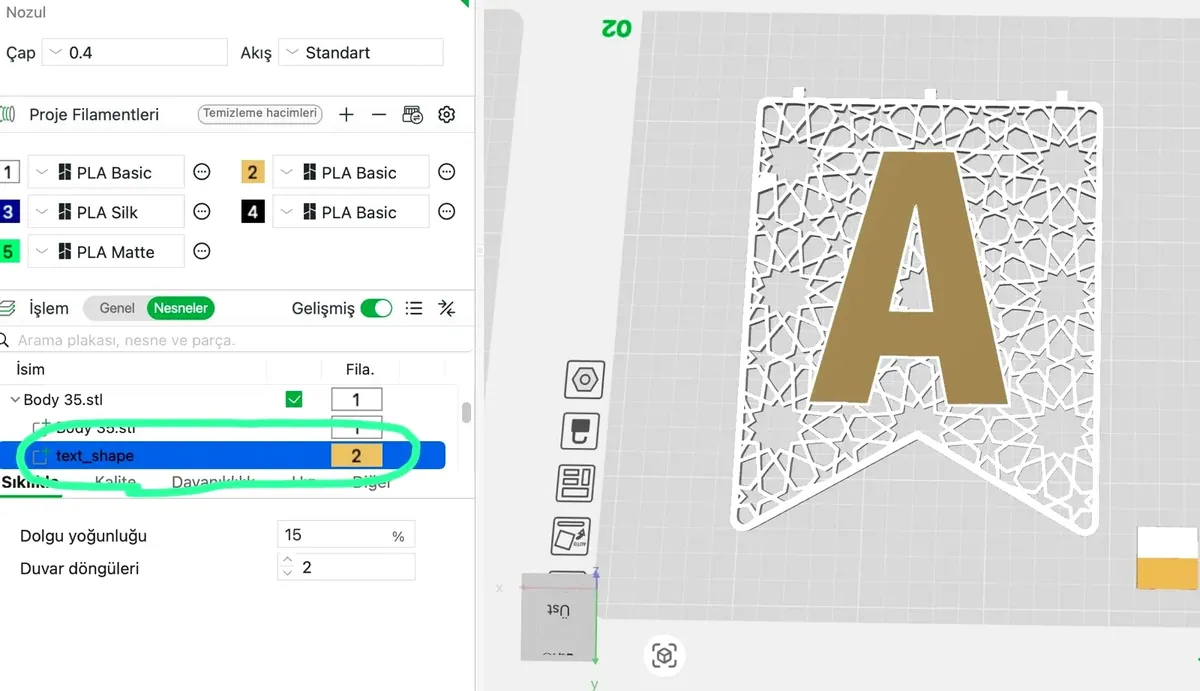This screenshot has height=691, width=1200.
Task: Click the compare presets arrows icon
Action: click(447, 309)
